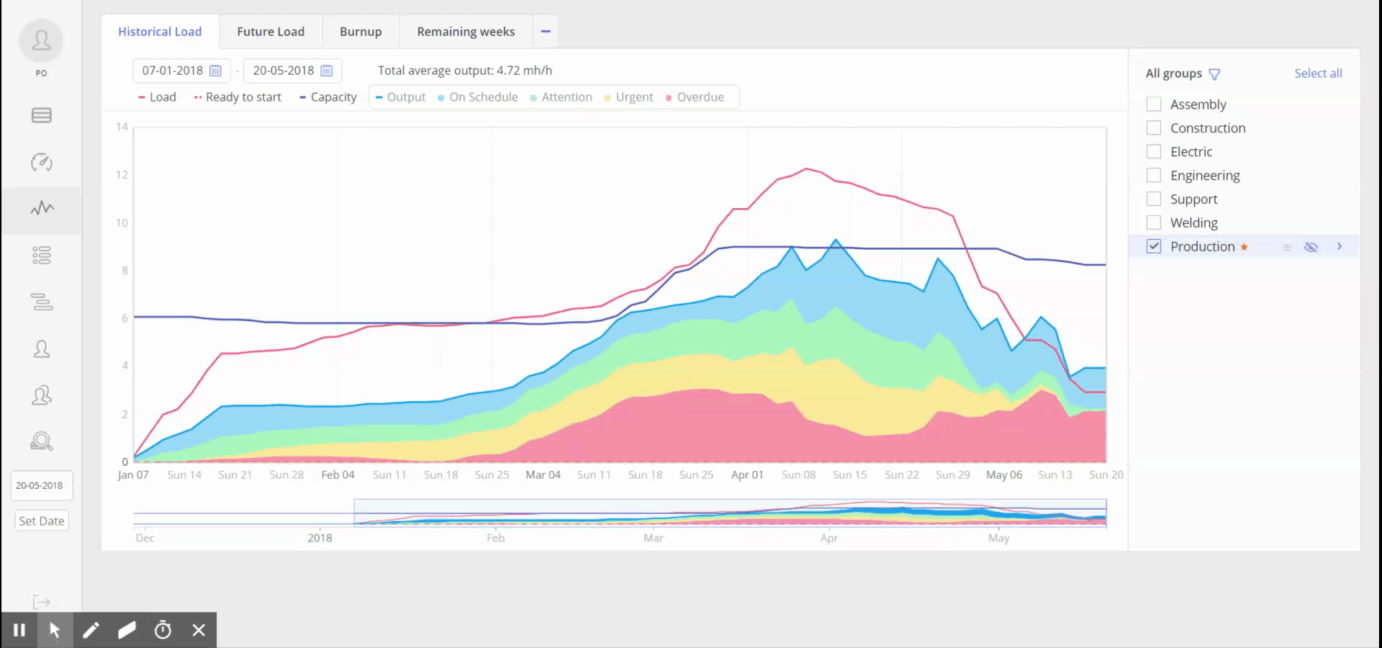Select the eraser tool in bottom toolbar
1382x648 pixels.
click(x=127, y=630)
